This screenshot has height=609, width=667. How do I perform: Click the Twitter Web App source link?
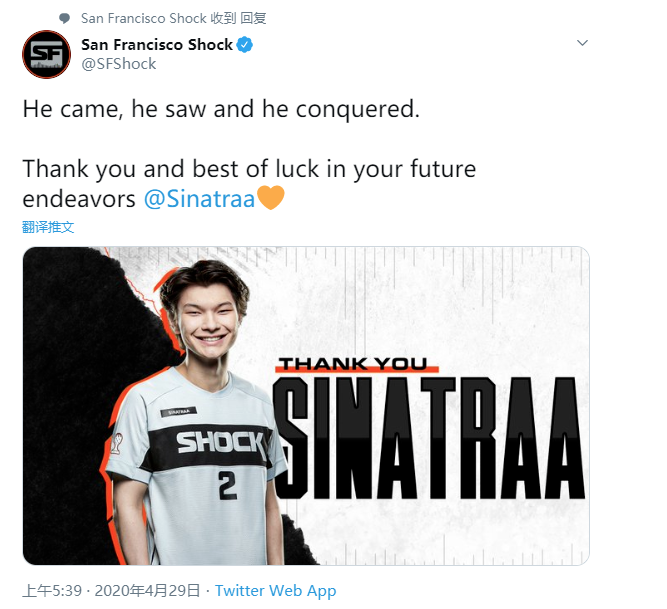coord(275,591)
